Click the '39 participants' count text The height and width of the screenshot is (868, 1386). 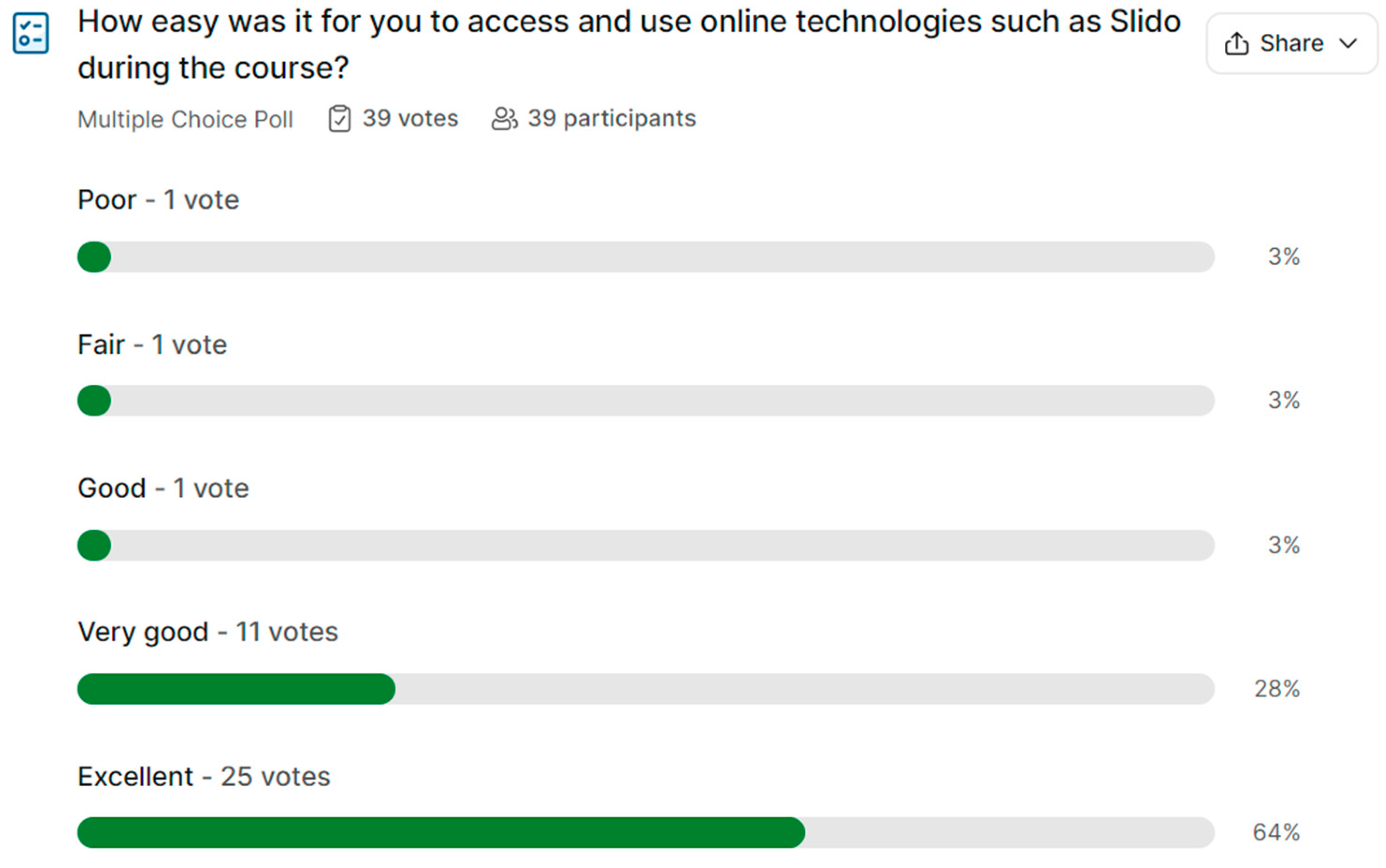[611, 118]
